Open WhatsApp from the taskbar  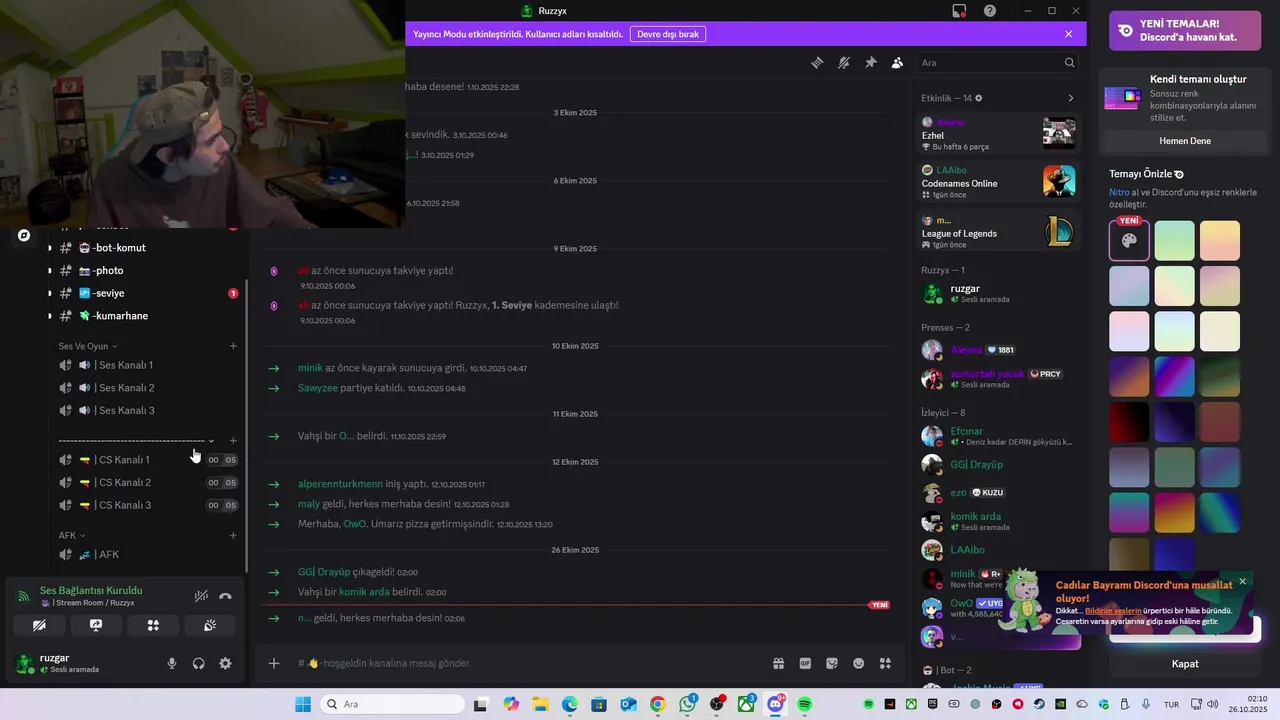[x=687, y=704]
